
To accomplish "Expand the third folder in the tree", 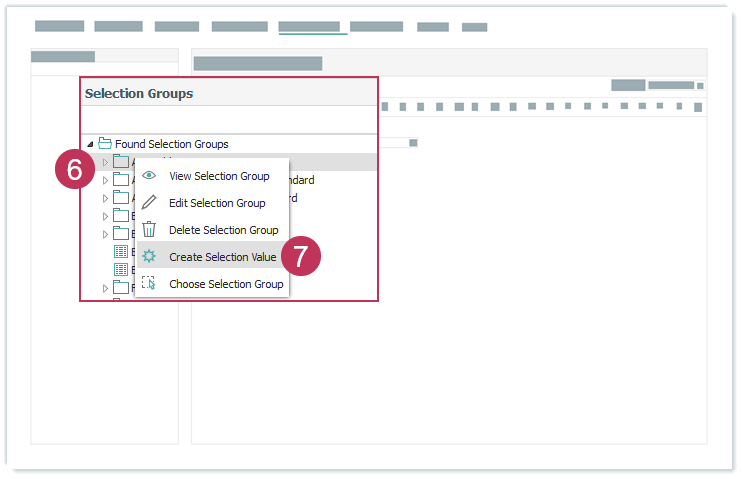I will [105, 198].
